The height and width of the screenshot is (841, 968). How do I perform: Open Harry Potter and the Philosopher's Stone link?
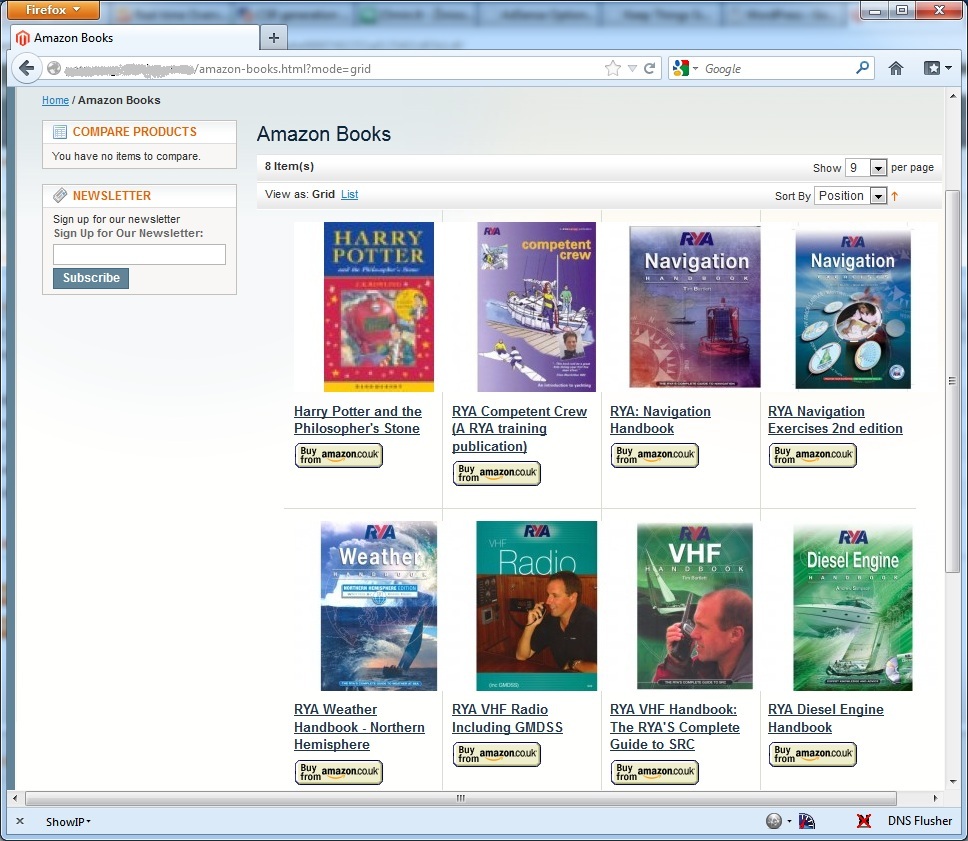point(358,420)
